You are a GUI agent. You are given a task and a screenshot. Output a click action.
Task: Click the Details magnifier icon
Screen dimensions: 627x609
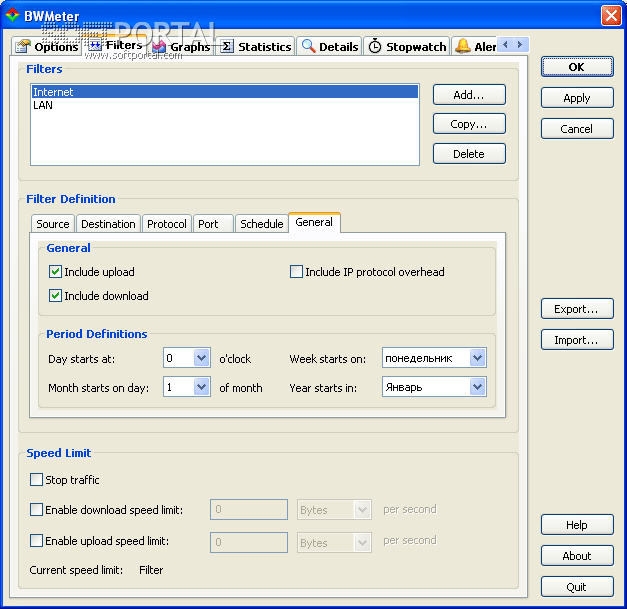point(308,46)
